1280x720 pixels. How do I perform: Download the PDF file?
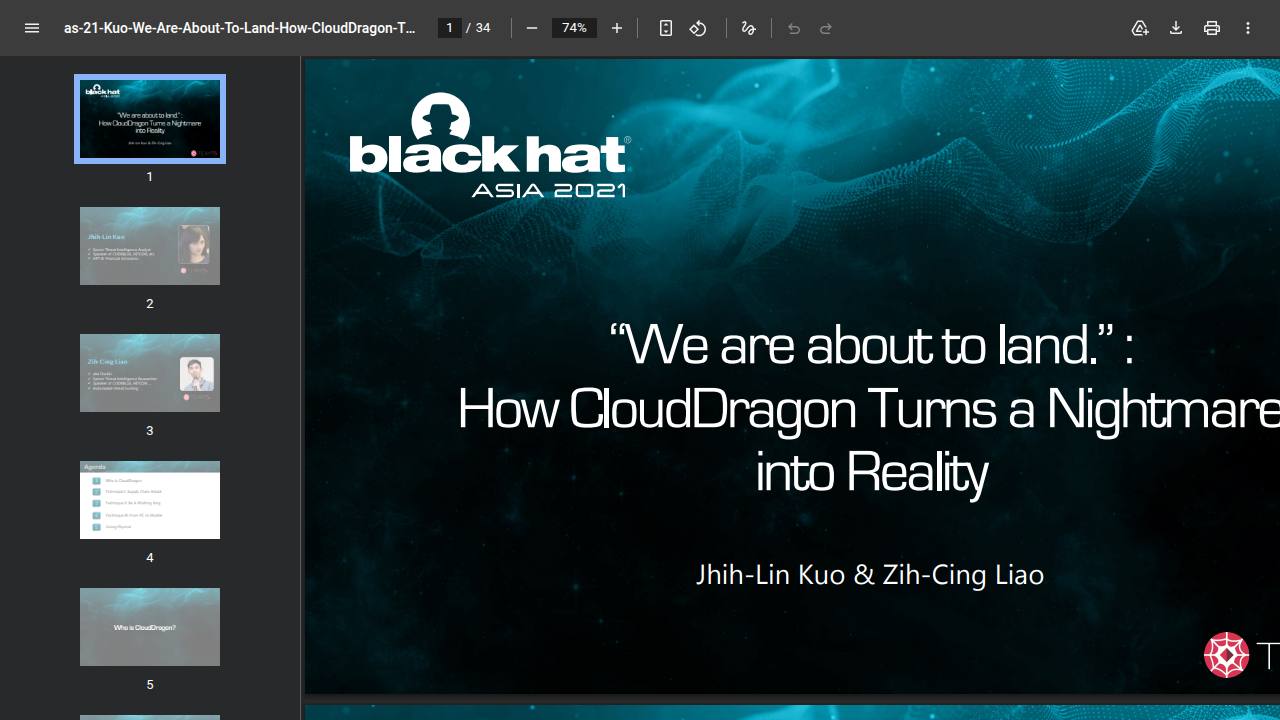pos(1176,28)
